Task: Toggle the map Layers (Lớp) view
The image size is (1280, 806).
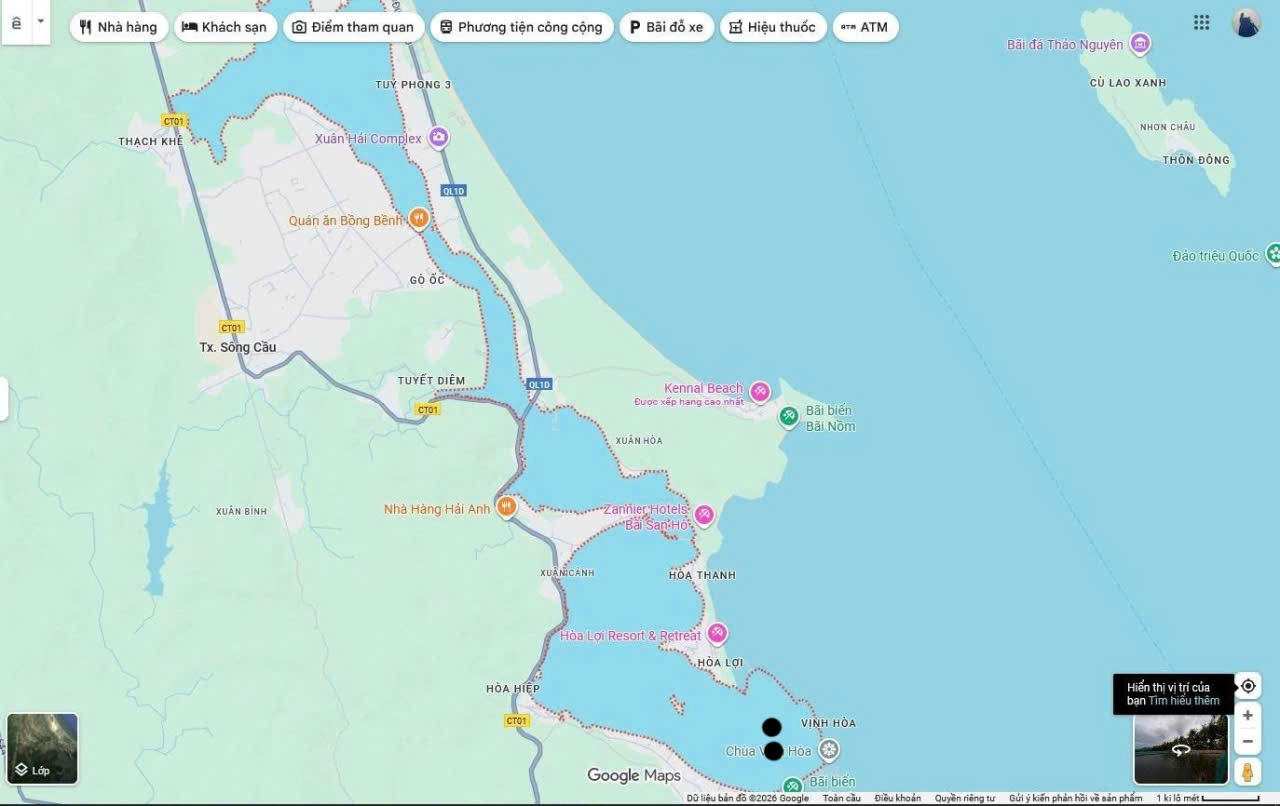Action: coord(42,748)
